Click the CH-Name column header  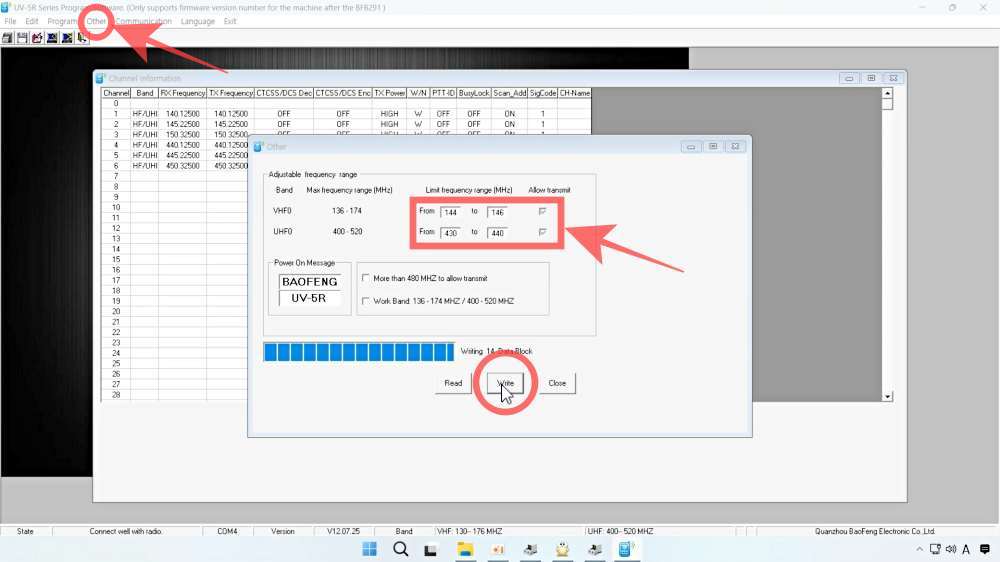tap(575, 93)
